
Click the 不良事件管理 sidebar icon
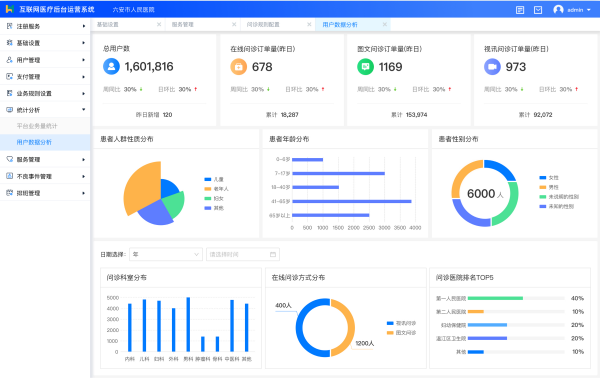(x=10, y=176)
